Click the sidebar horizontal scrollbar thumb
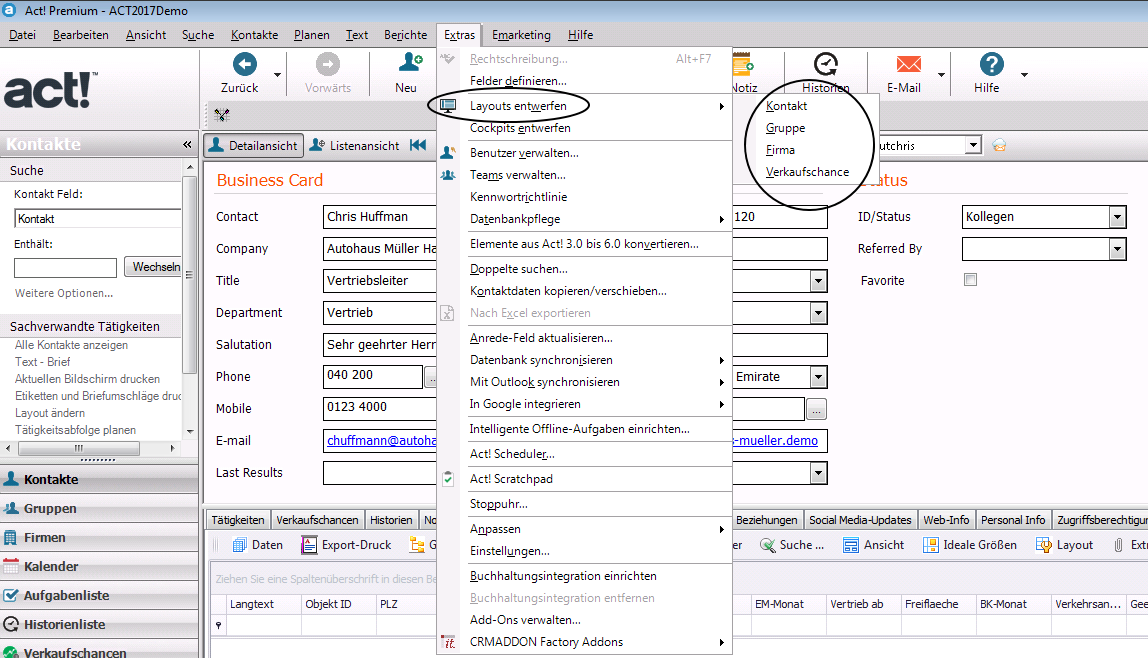The width and height of the screenshot is (1148, 658). point(78,448)
